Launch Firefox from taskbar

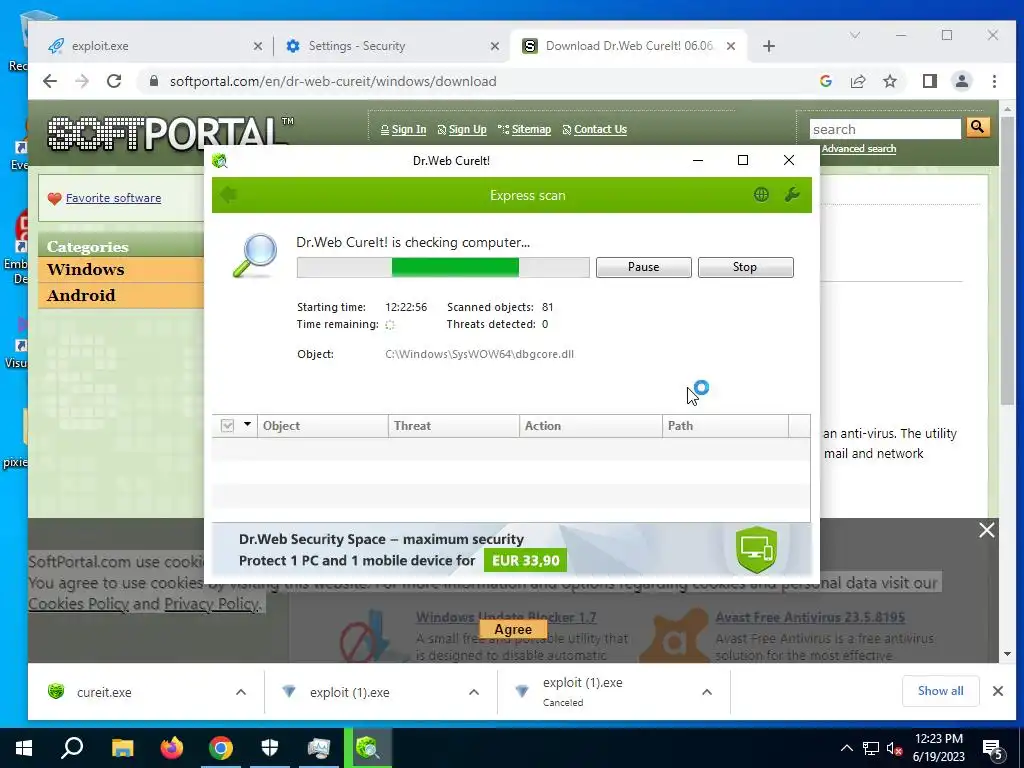click(x=172, y=748)
